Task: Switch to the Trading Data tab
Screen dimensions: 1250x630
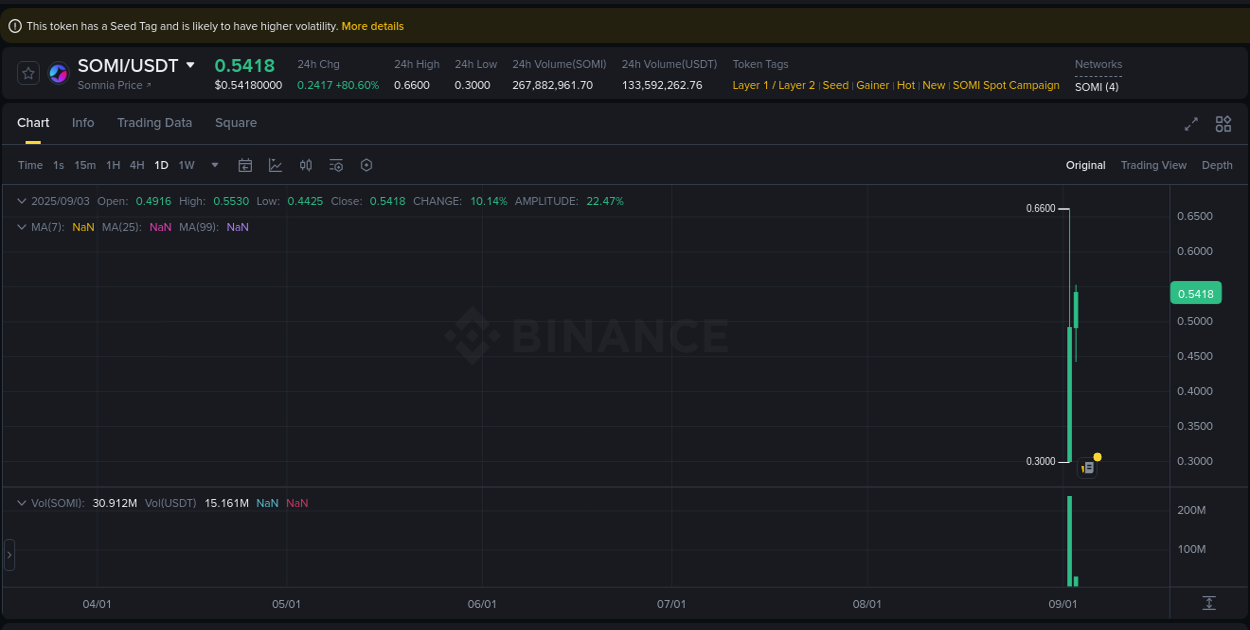Action: click(154, 123)
